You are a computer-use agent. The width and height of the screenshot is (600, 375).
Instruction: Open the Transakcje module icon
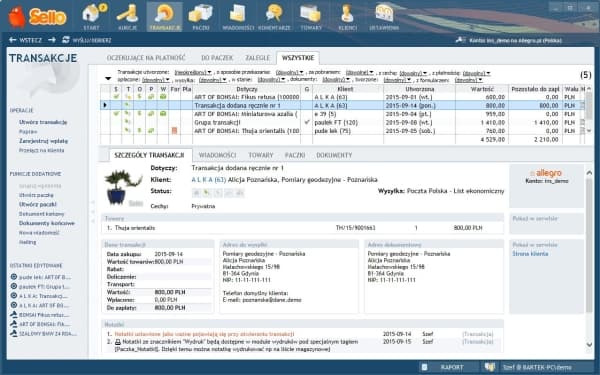(x=165, y=17)
